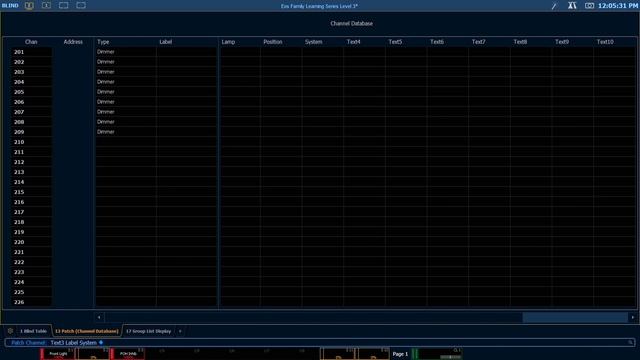The width and height of the screenshot is (640, 360).
Task: Click the Position column header
Action: pyautogui.click(x=273, y=42)
